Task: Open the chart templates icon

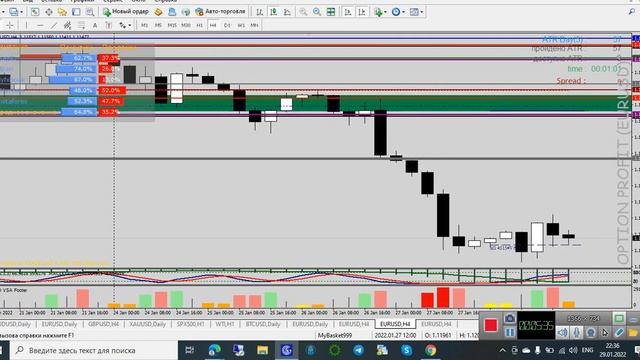Action: [414, 12]
